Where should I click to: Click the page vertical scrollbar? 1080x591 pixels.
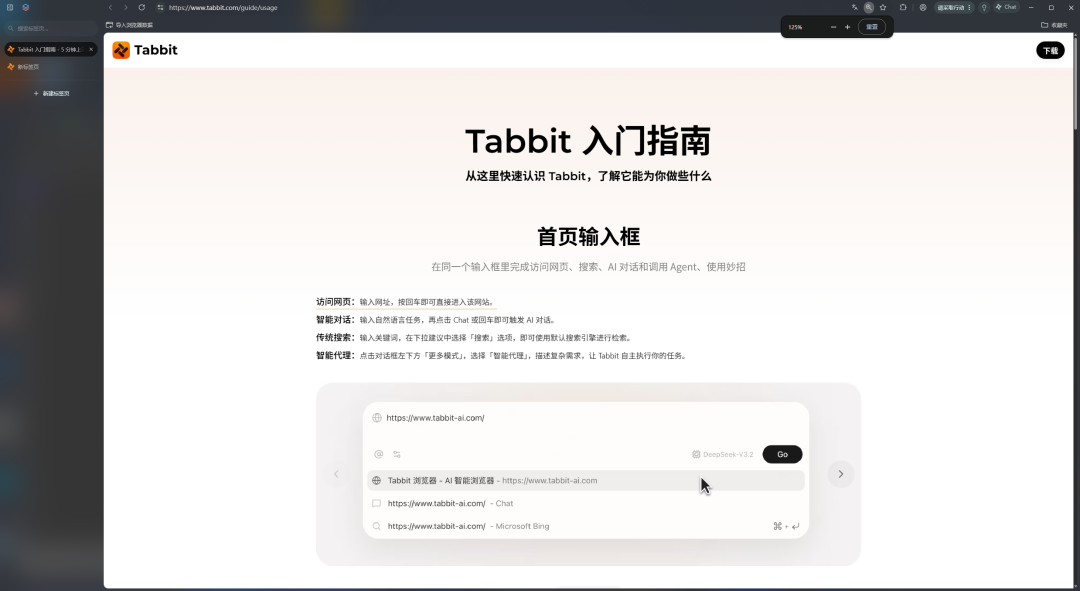[x=1075, y=83]
